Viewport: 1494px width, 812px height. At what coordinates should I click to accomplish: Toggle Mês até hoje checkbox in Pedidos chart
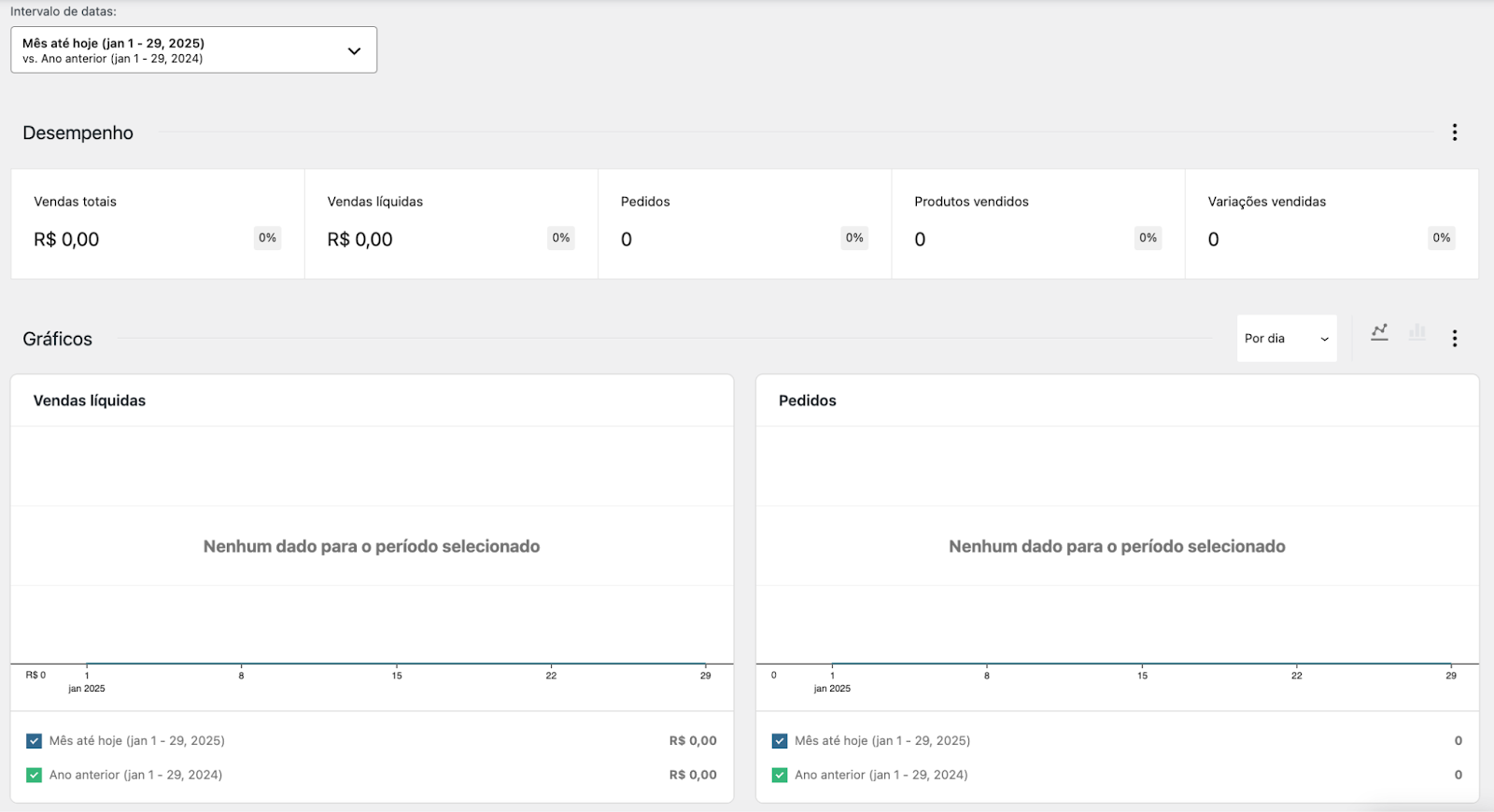coord(780,741)
